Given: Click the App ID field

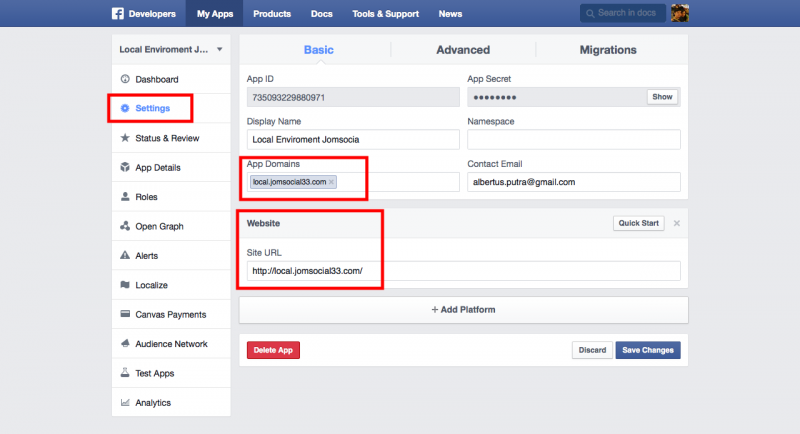Looking at the screenshot, I should [353, 97].
